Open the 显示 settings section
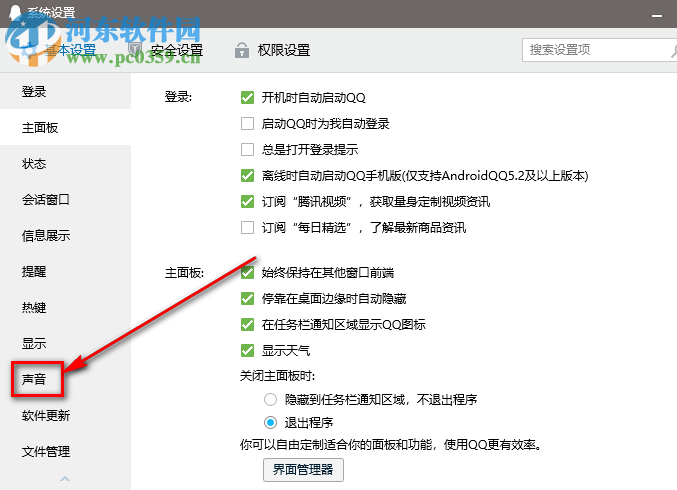Image resolution: width=677 pixels, height=490 pixels. coord(65,343)
